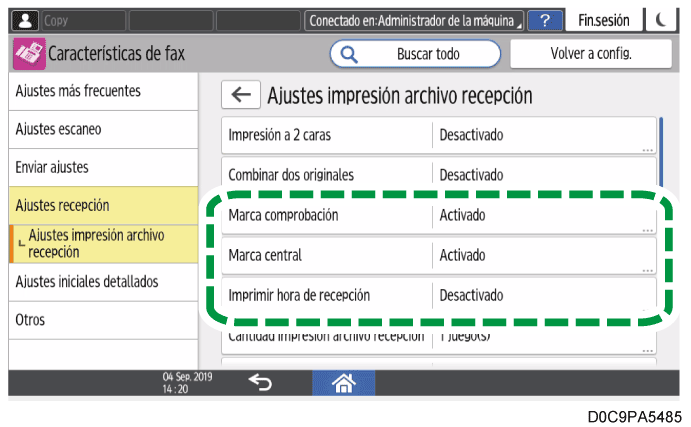This screenshot has height=427, width=691.
Task: Select Ajustes más frecuentes in sidebar
Action: pyautogui.click(x=99, y=91)
